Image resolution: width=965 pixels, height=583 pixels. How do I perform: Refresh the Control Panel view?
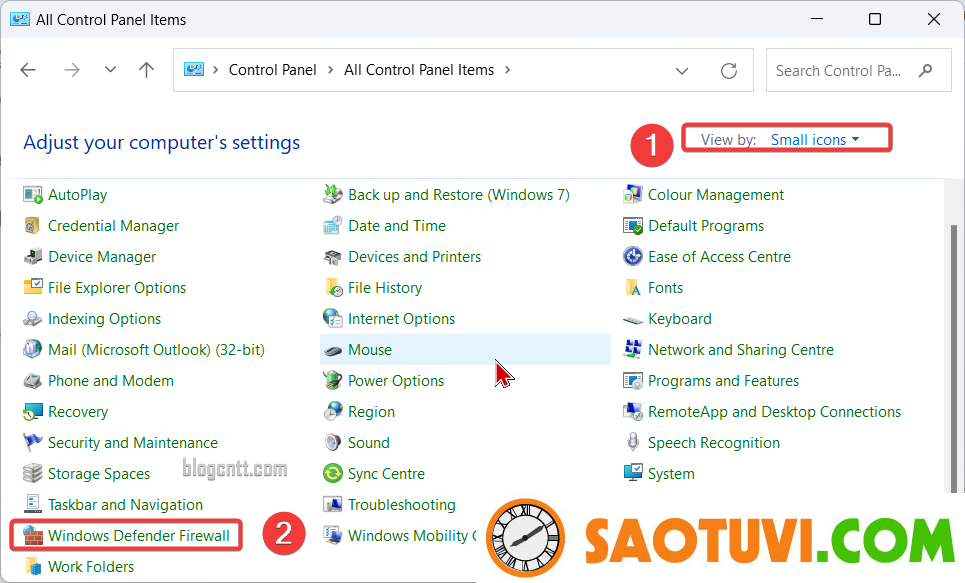(x=729, y=71)
